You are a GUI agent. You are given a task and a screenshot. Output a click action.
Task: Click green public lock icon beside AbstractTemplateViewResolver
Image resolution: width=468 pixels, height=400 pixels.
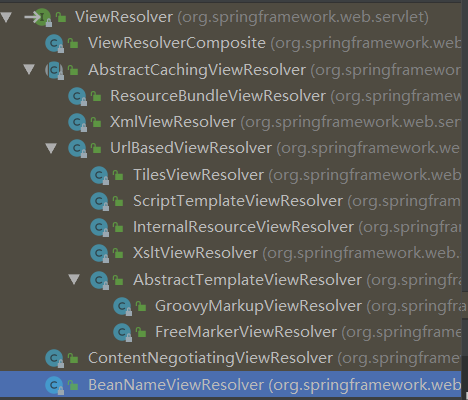pyautogui.click(x=118, y=280)
